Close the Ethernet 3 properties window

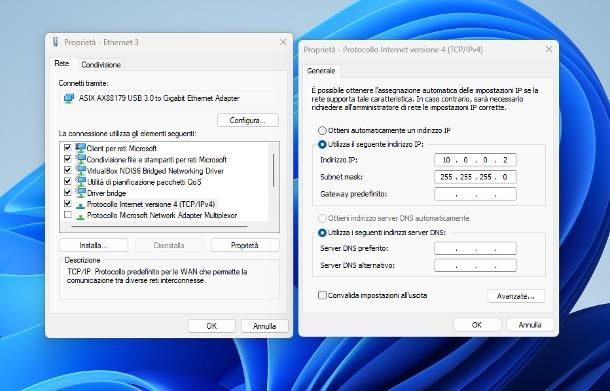click(283, 42)
